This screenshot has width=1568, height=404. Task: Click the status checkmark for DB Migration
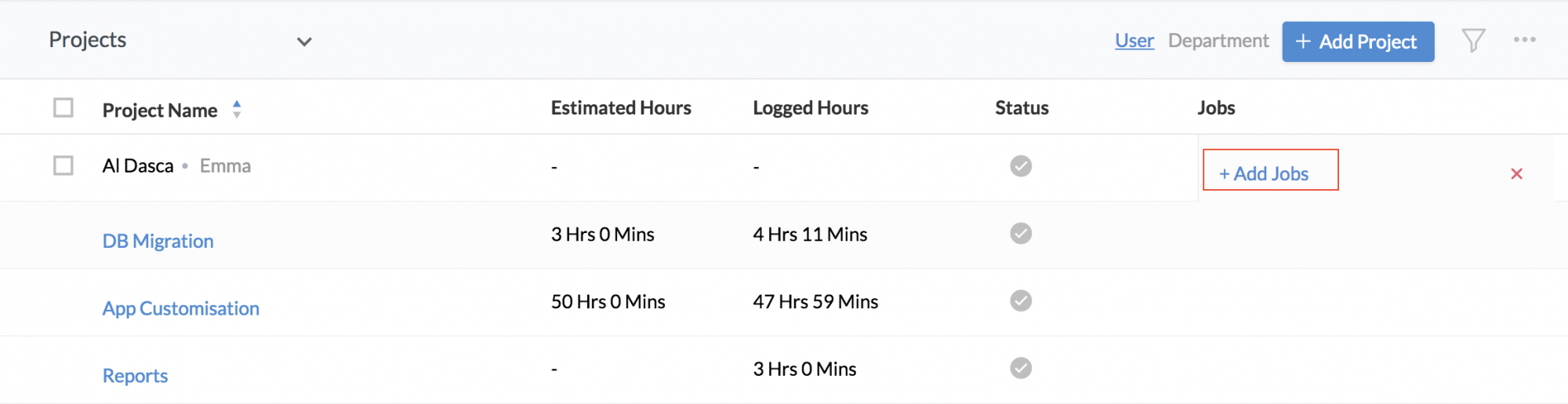click(x=1020, y=233)
